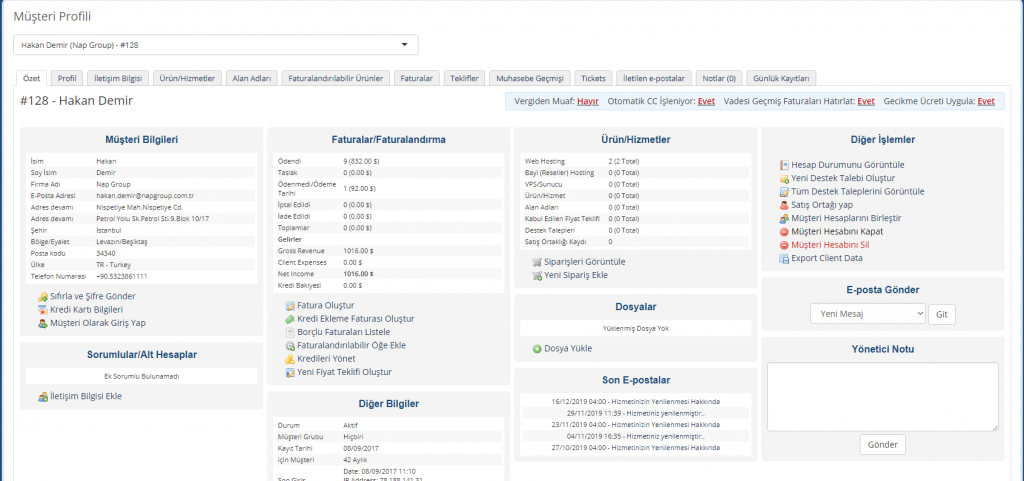This screenshot has width=1024, height=481.
Task: Open the 04/11/2019 16:35 email entry
Action: 635,436
